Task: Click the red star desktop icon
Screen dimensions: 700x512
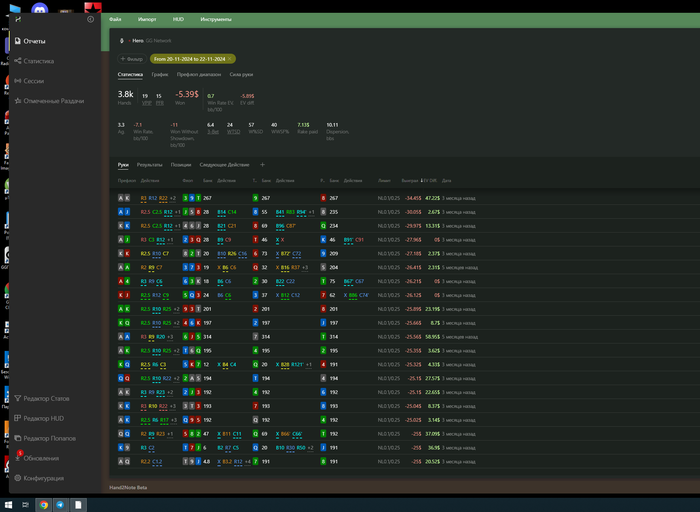Action: coord(93,8)
